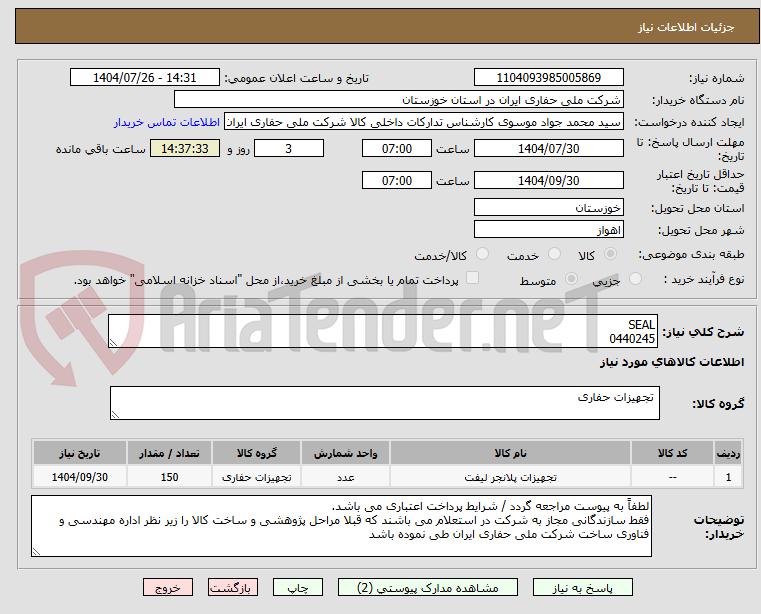Screen dimensions: 761x614
Task: Click the ایجاد کننده درخواست field
Action: click(424, 122)
